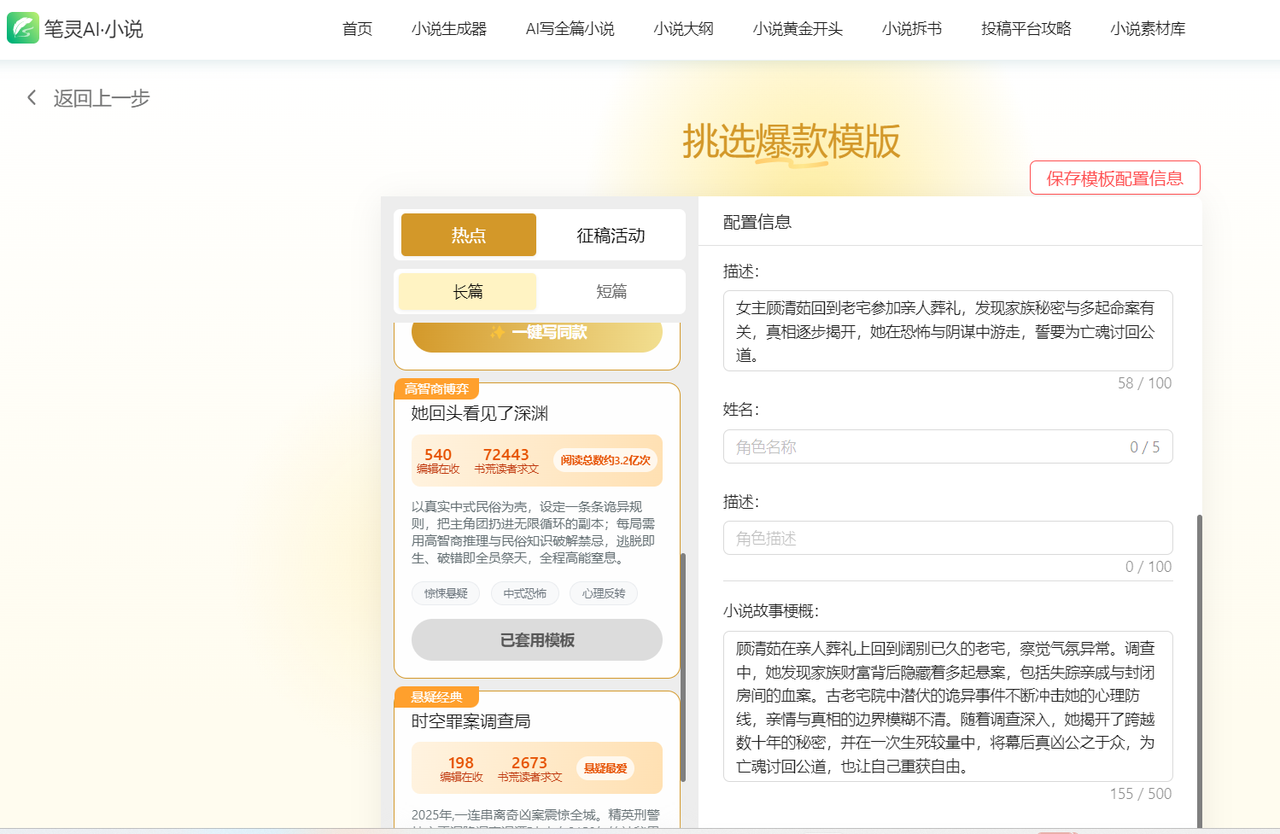Viewport: 1280px width, 834px height.
Task: Click the 挑选爆款模版 heading
Action: click(792, 142)
